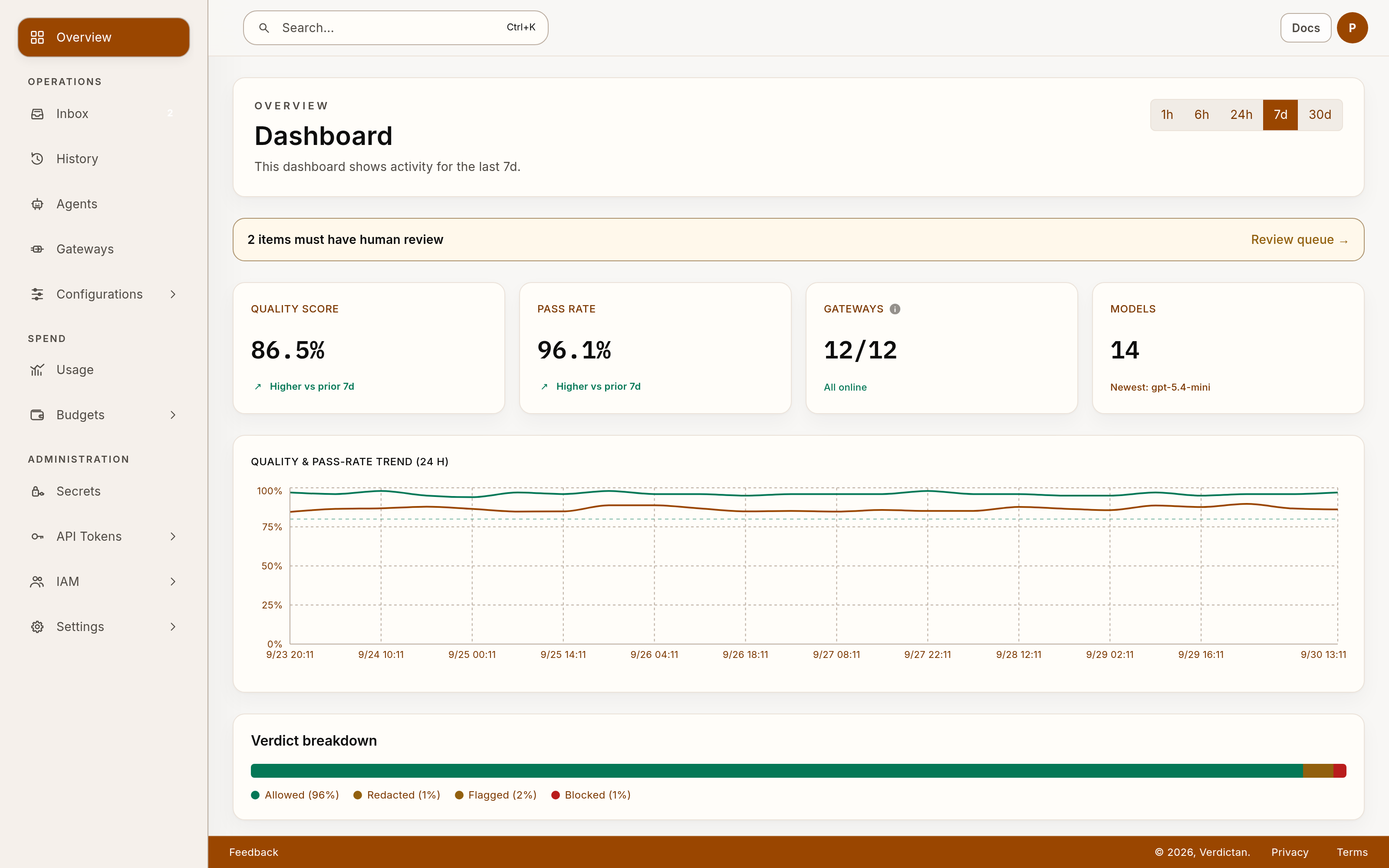Click the Gateways info icon

(895, 309)
